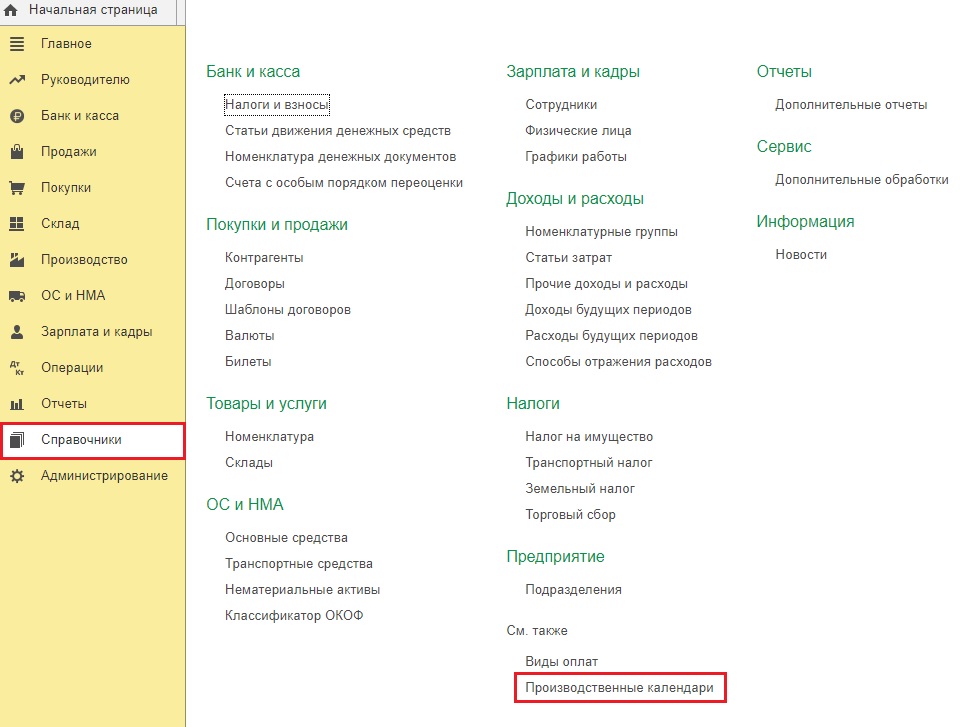This screenshot has width=967, height=727.
Task: Open the Контрагенты directory
Action: (x=264, y=258)
